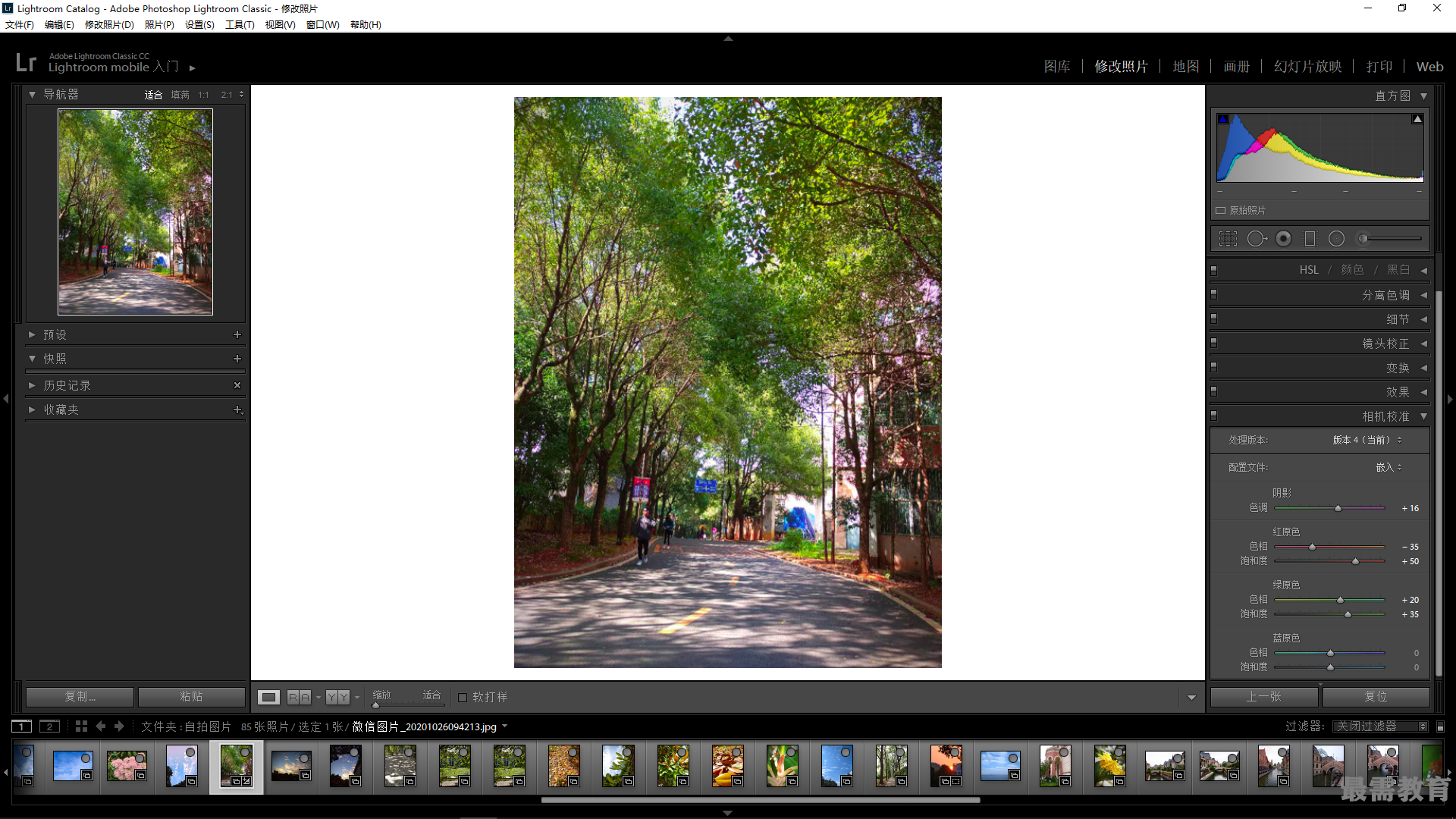Screen dimensions: 1456x819
Task: Switch to the Library module
Action: click(1057, 67)
